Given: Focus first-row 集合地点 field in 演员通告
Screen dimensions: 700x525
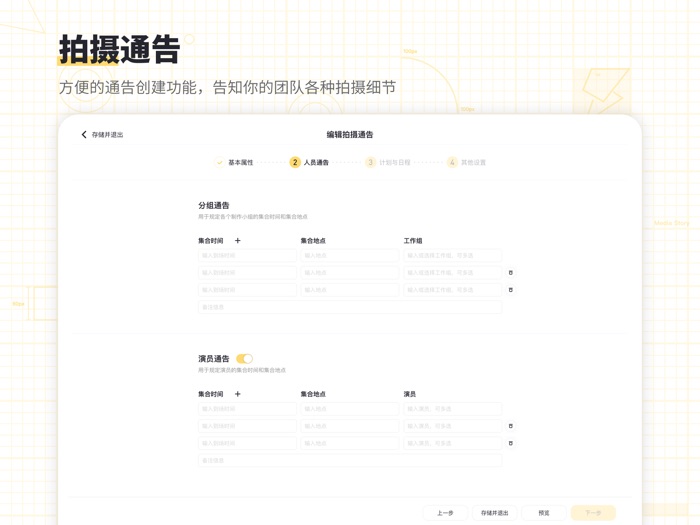Looking at the screenshot, I should [x=350, y=409].
